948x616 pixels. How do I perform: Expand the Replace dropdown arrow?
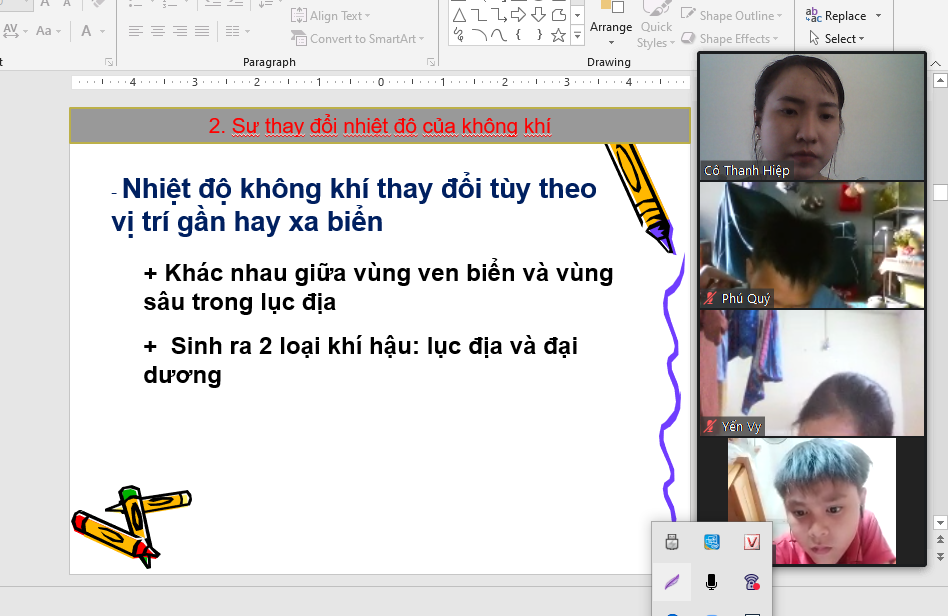pos(878,16)
